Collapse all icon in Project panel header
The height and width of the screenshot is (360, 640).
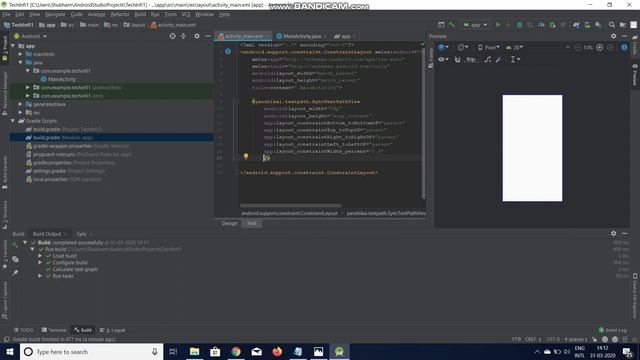click(x=183, y=36)
